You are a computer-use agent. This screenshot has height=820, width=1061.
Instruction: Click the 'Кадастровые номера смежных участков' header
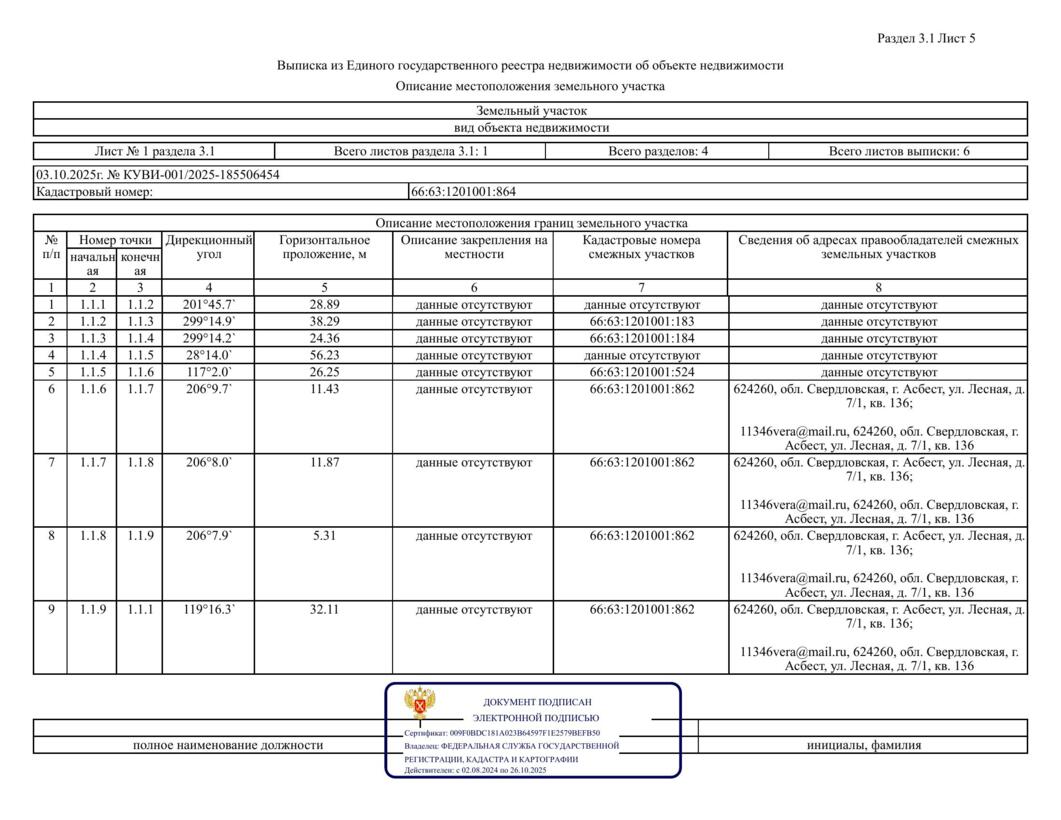(x=641, y=248)
